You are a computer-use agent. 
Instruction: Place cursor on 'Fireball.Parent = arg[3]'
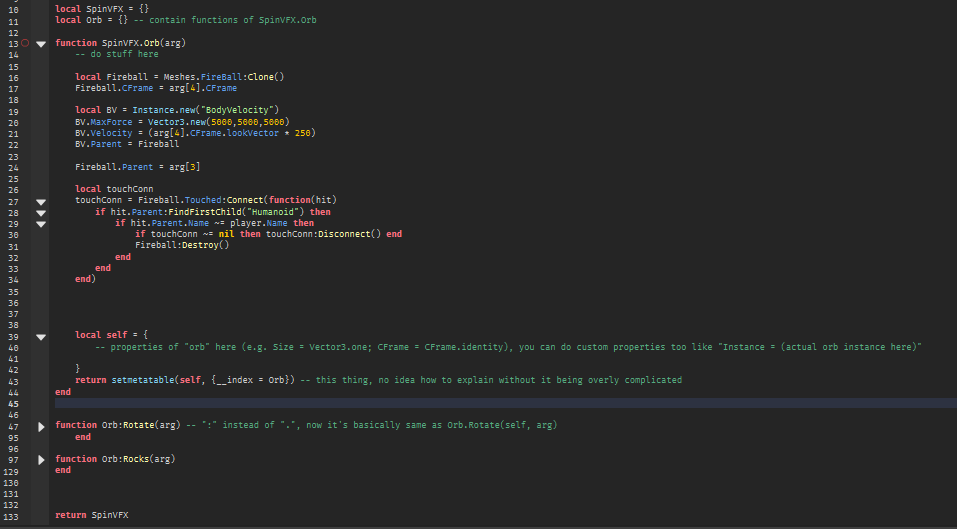[x=137, y=167]
